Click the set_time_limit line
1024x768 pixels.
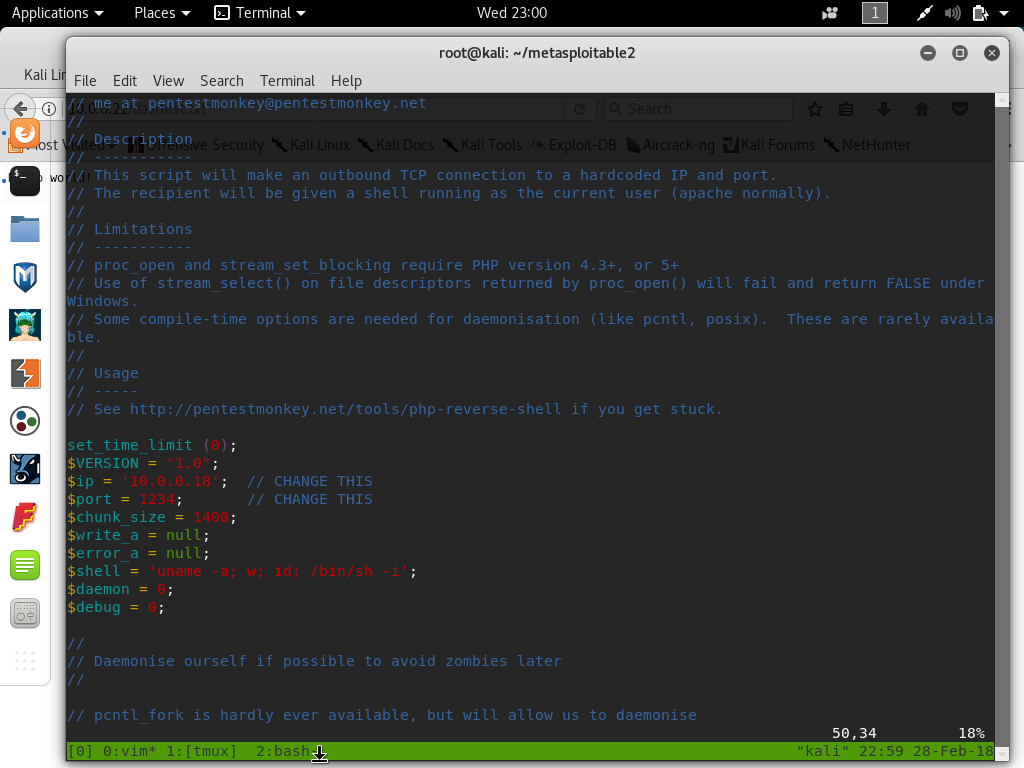(x=152, y=445)
